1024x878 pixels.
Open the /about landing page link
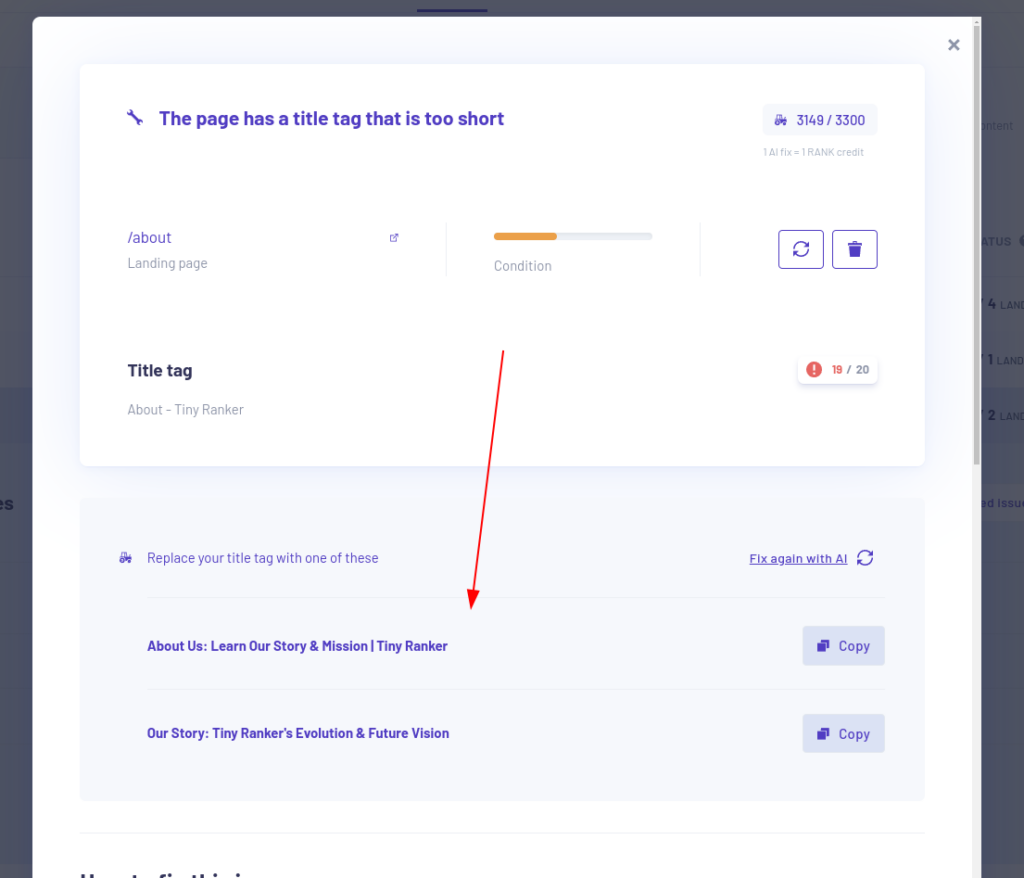point(149,238)
